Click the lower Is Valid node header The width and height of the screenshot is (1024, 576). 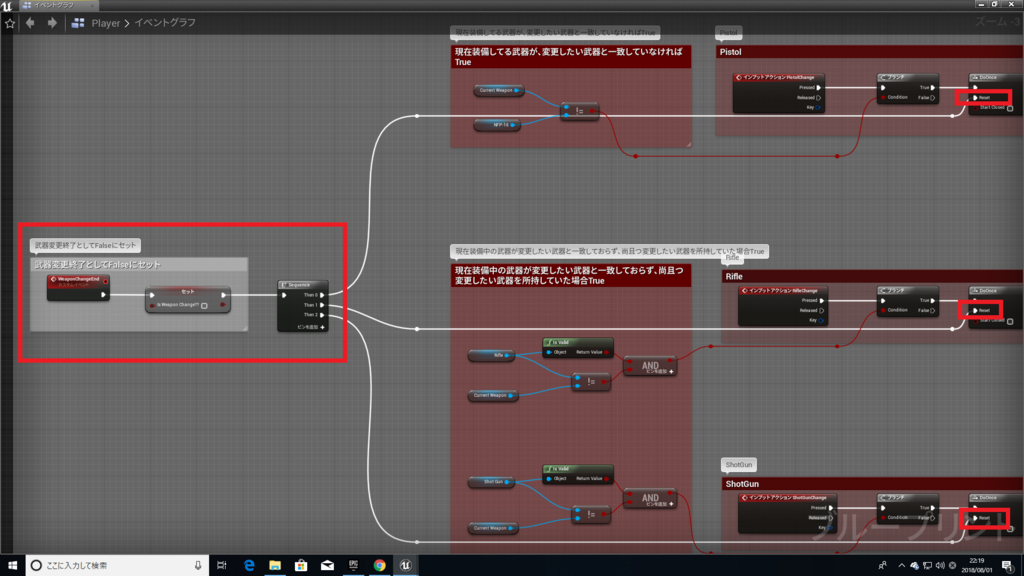click(577, 469)
